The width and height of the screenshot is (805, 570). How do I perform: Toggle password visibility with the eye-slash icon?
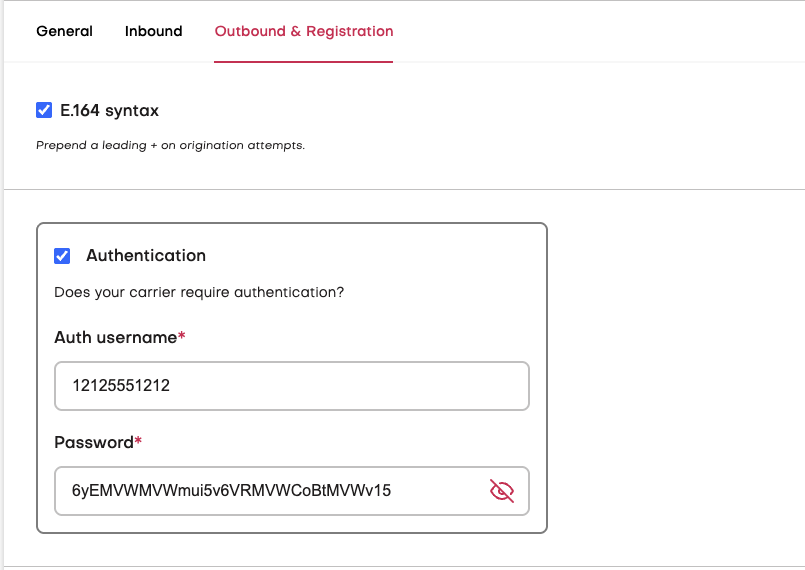502,490
